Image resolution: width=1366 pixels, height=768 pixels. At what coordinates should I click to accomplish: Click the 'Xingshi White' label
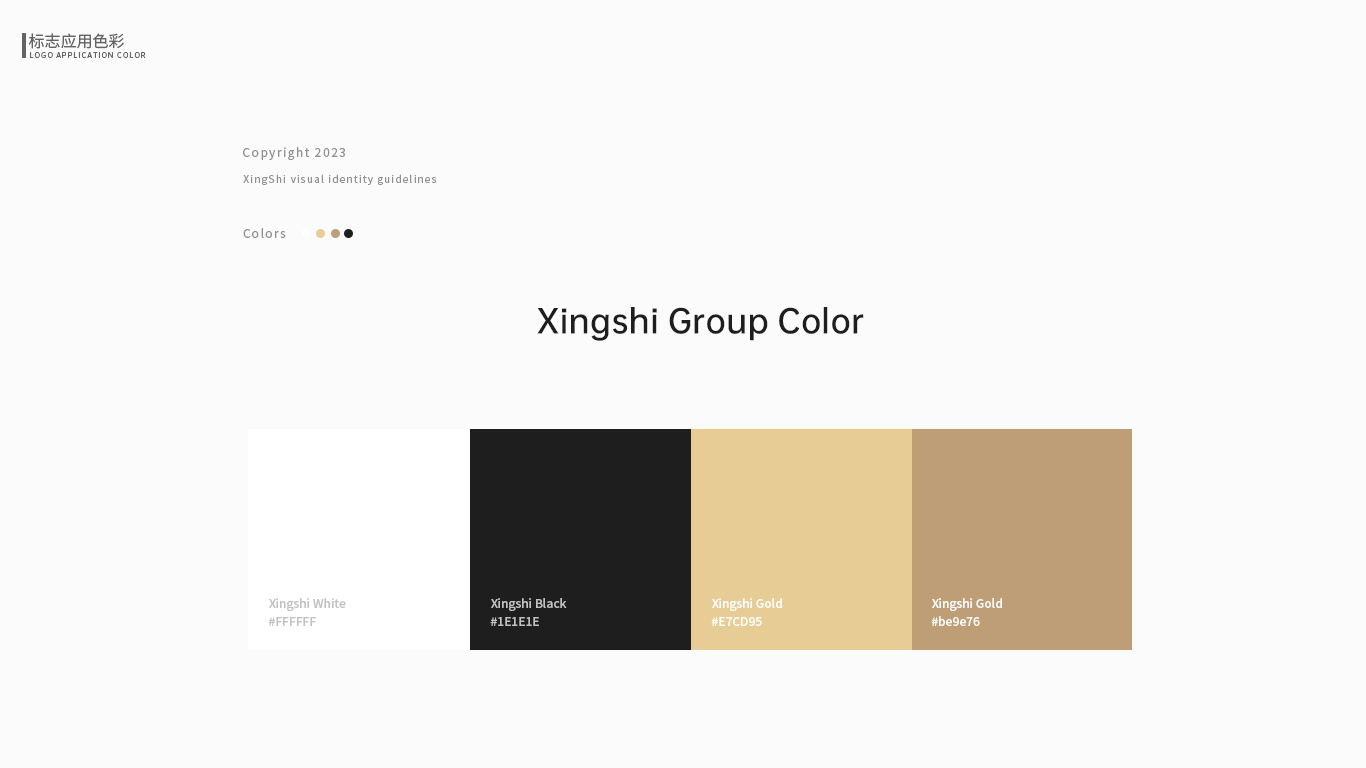[307, 604]
